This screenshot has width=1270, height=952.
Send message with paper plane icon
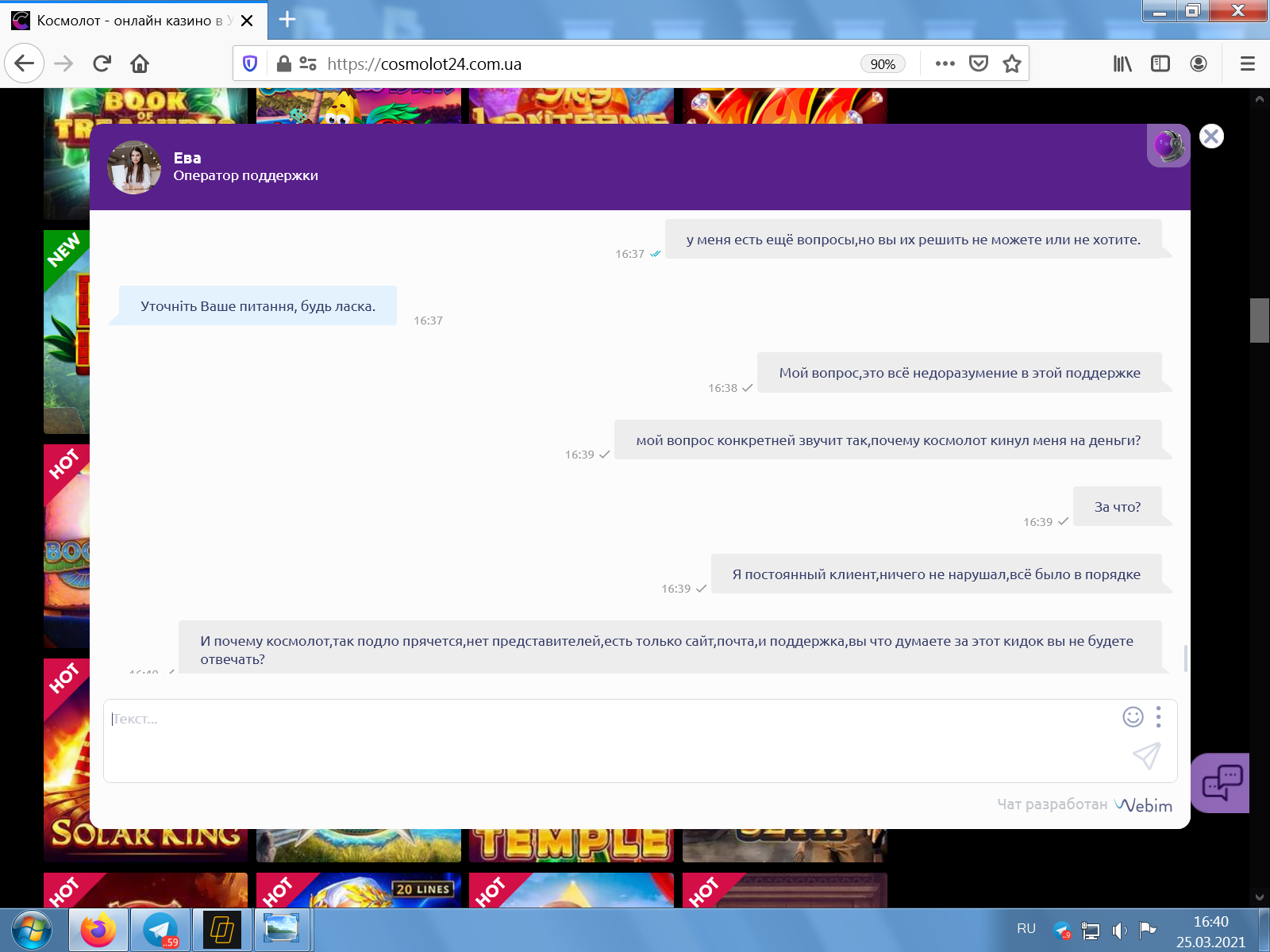1147,756
